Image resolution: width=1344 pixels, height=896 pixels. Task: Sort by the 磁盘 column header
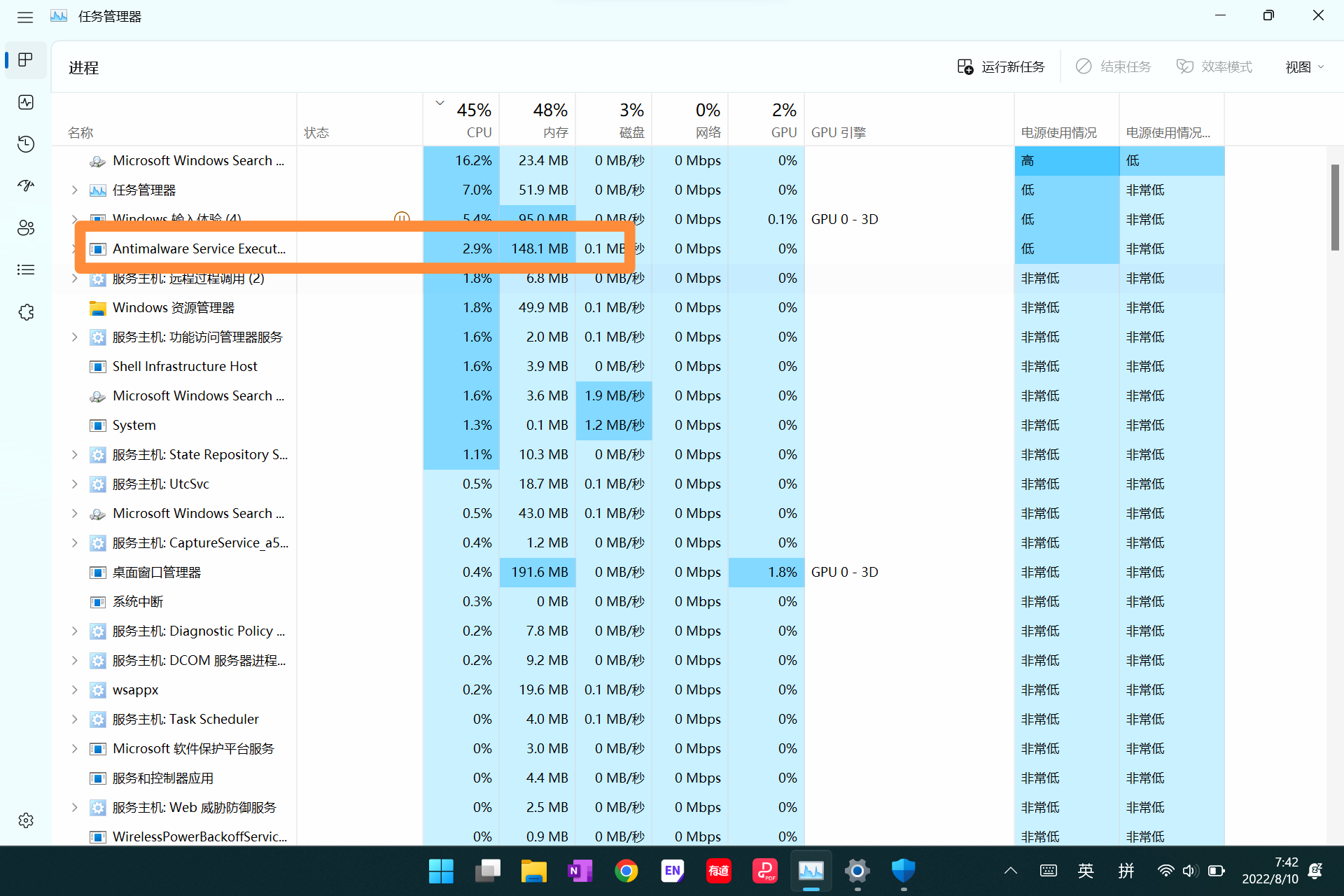click(x=614, y=119)
